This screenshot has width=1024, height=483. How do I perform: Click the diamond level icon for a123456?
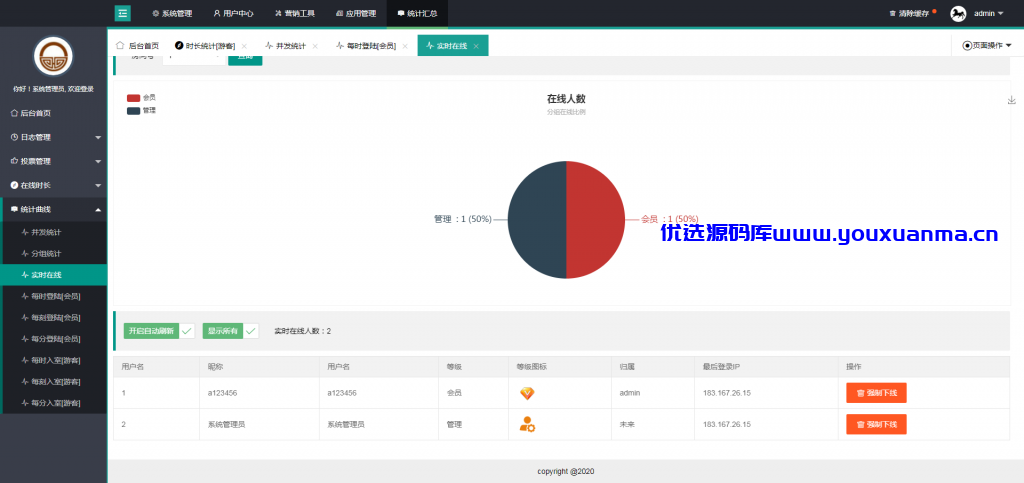coord(527,393)
